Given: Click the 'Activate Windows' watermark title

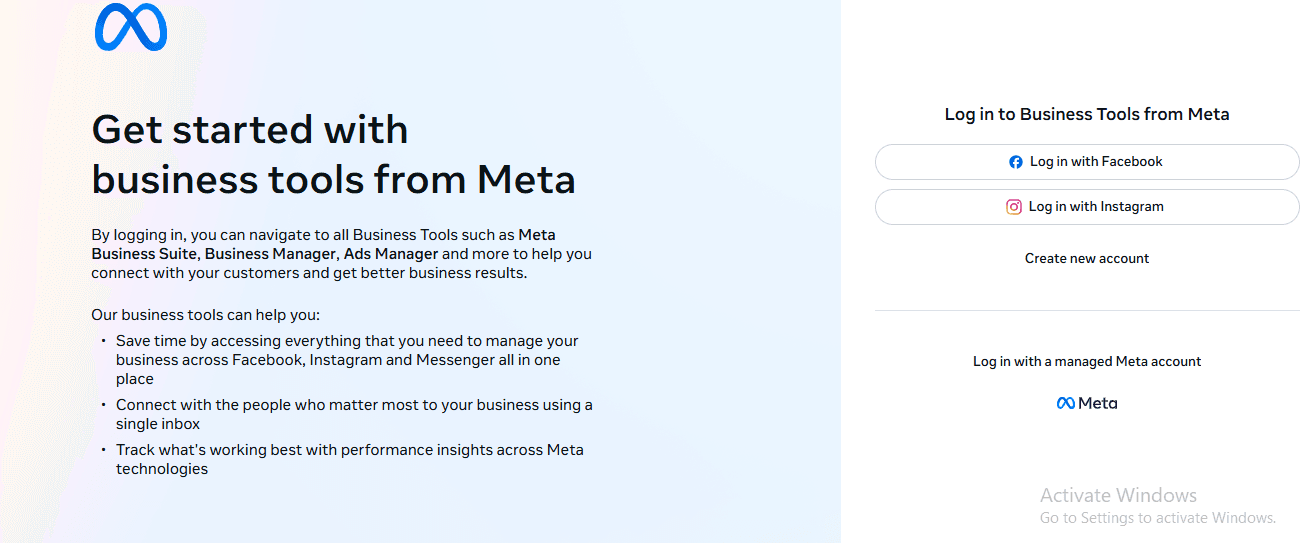Looking at the screenshot, I should (1118, 495).
